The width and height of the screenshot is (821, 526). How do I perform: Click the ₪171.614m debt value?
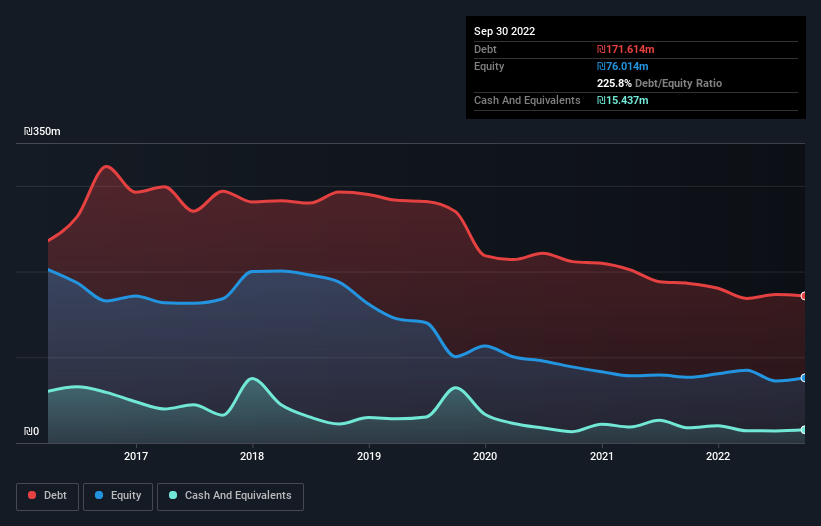(626, 49)
